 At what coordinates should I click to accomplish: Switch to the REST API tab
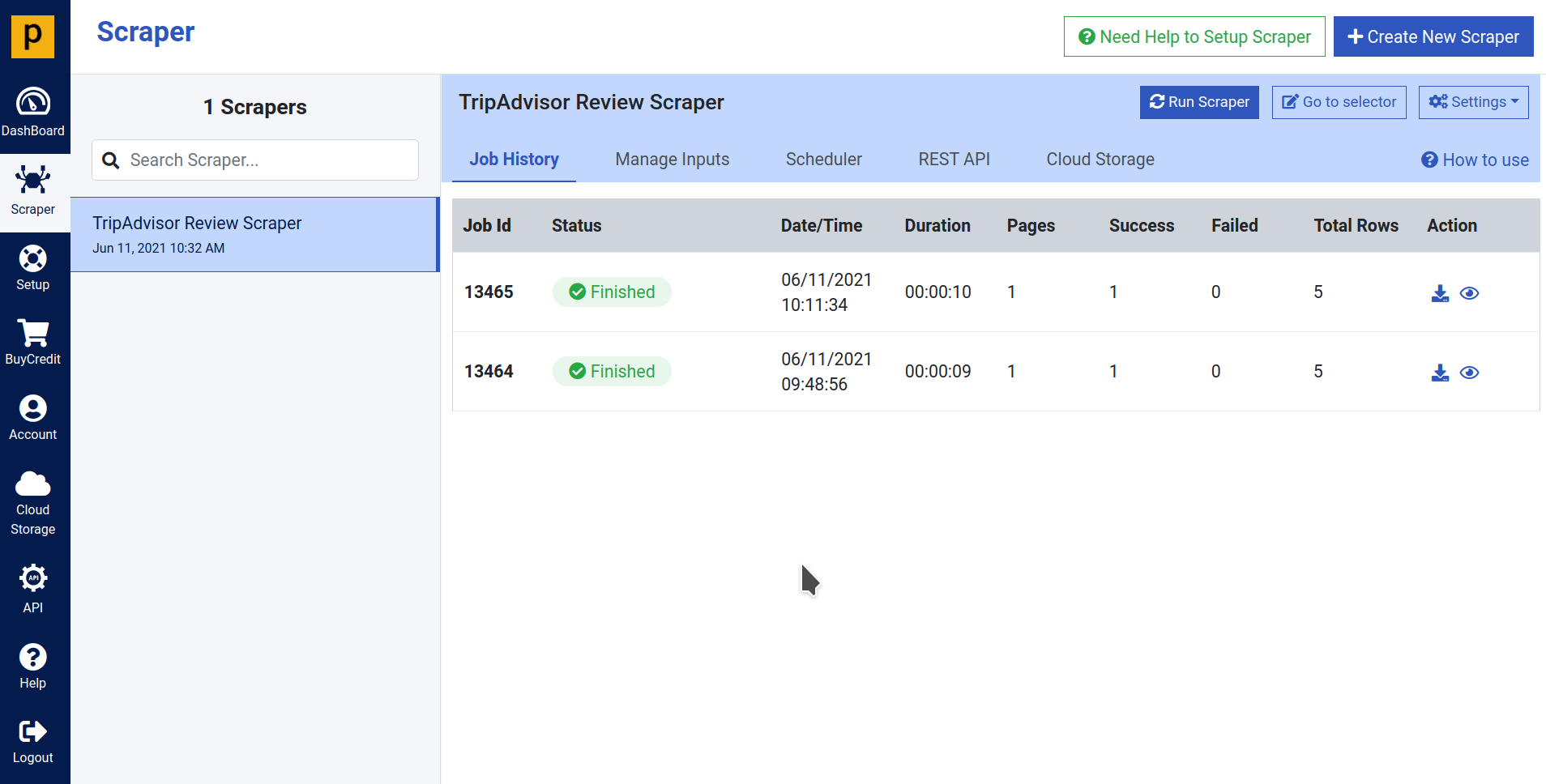[x=954, y=160]
